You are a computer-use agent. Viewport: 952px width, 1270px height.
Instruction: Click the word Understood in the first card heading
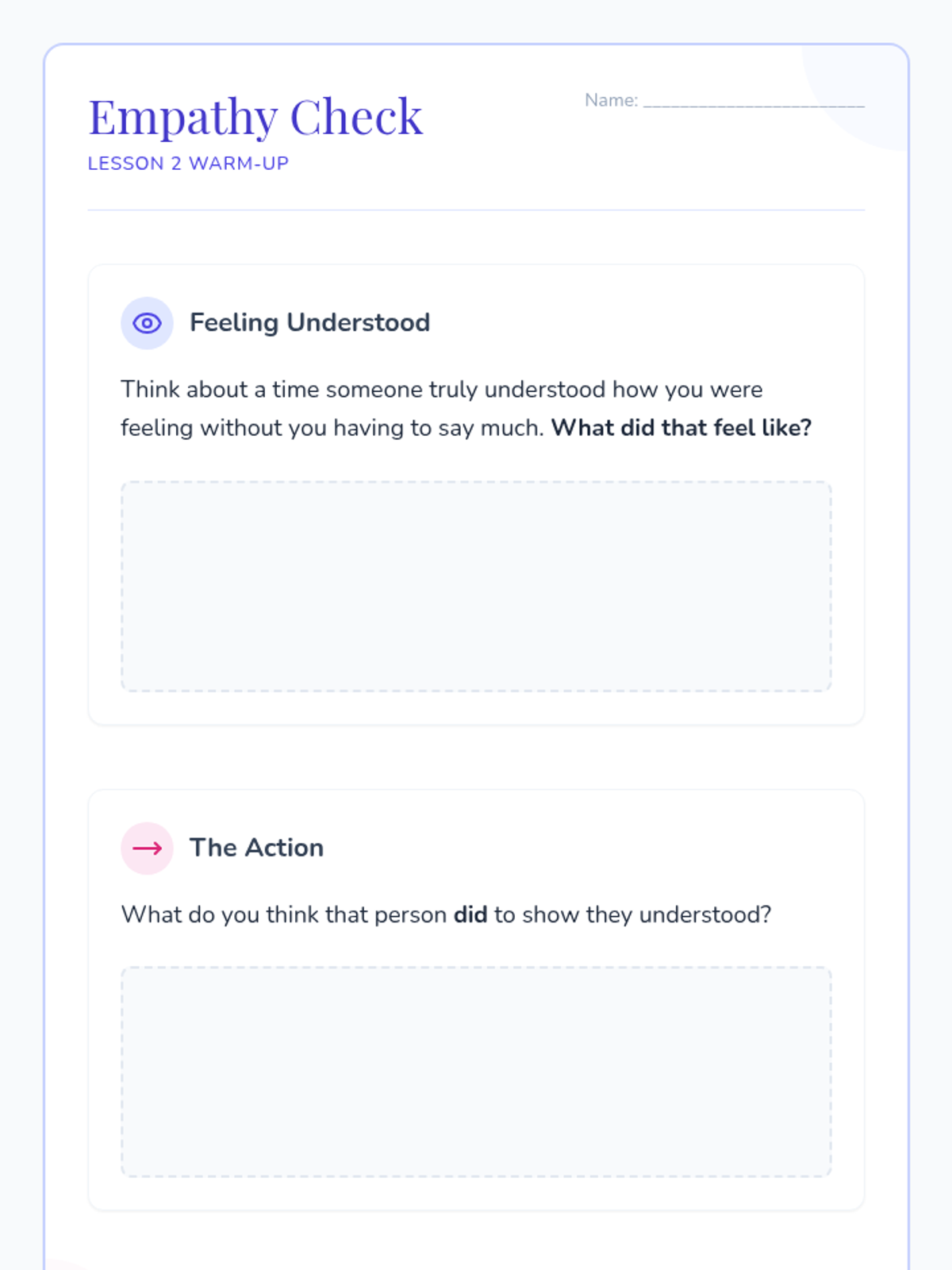pos(358,322)
